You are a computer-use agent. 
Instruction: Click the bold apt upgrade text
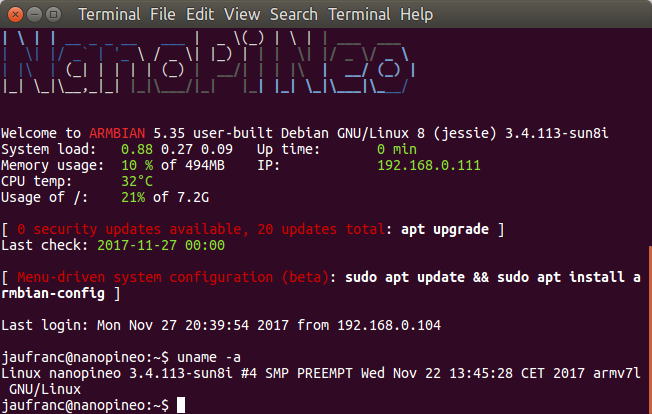445,229
